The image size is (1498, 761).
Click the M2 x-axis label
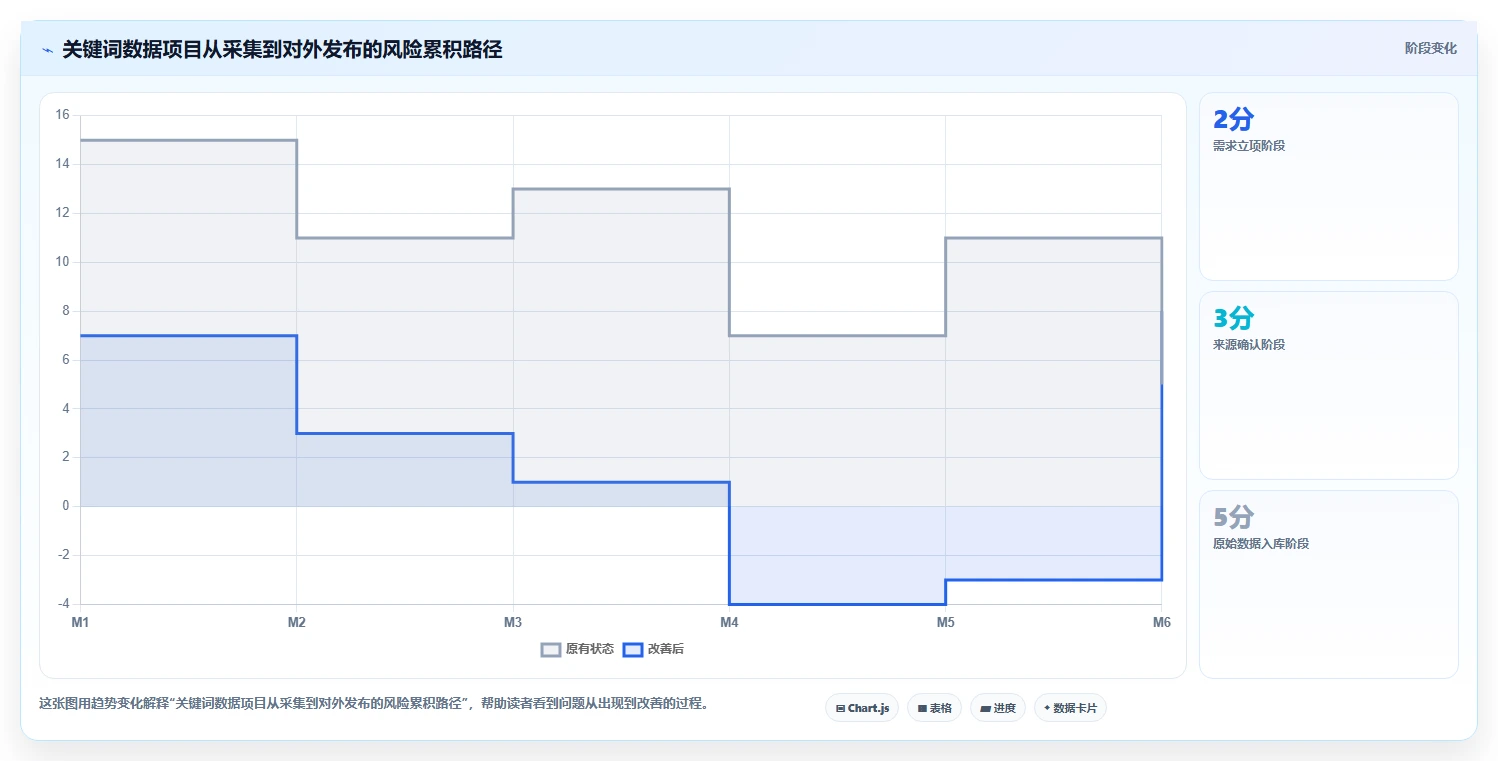tap(296, 623)
